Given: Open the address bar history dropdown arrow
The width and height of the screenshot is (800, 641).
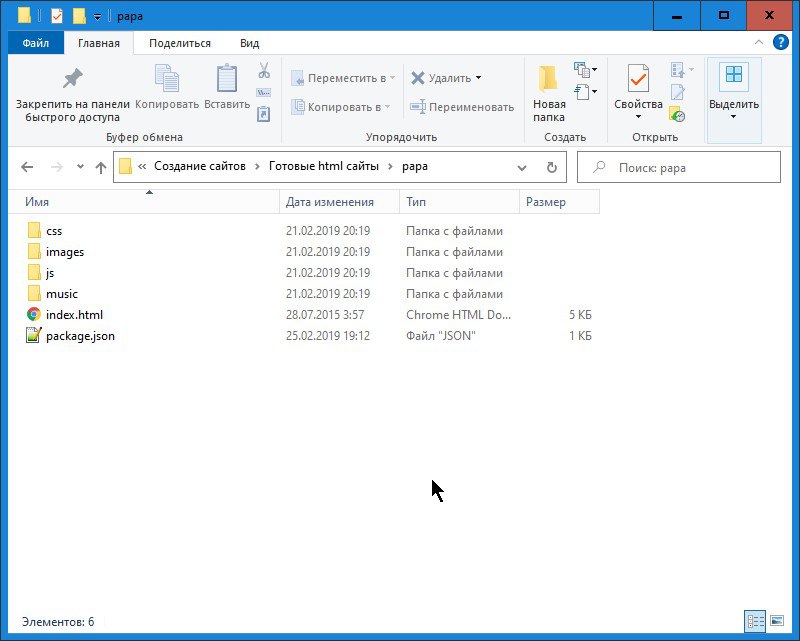Looking at the screenshot, I should click(x=522, y=168).
